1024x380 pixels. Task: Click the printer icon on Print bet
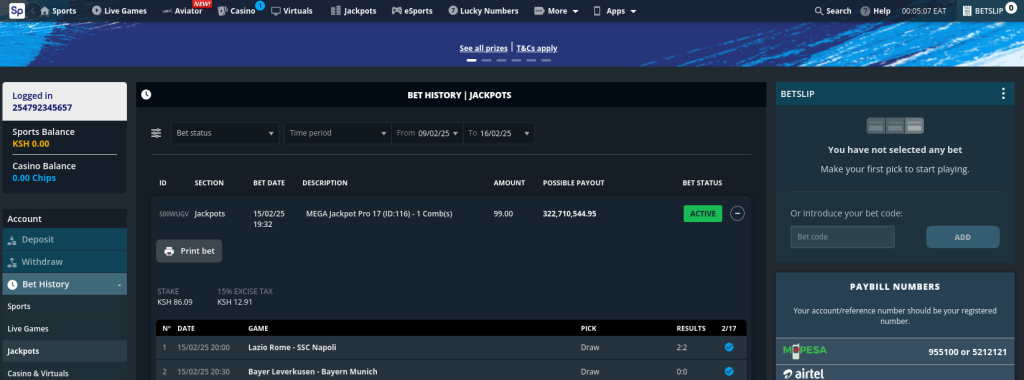(169, 251)
